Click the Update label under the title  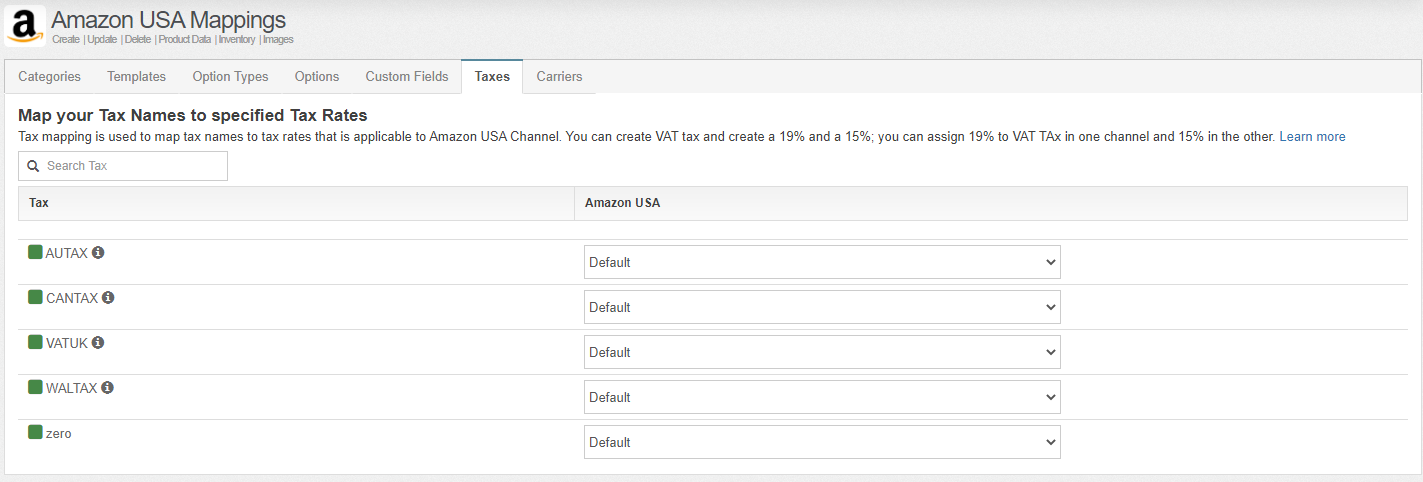[x=102, y=40]
